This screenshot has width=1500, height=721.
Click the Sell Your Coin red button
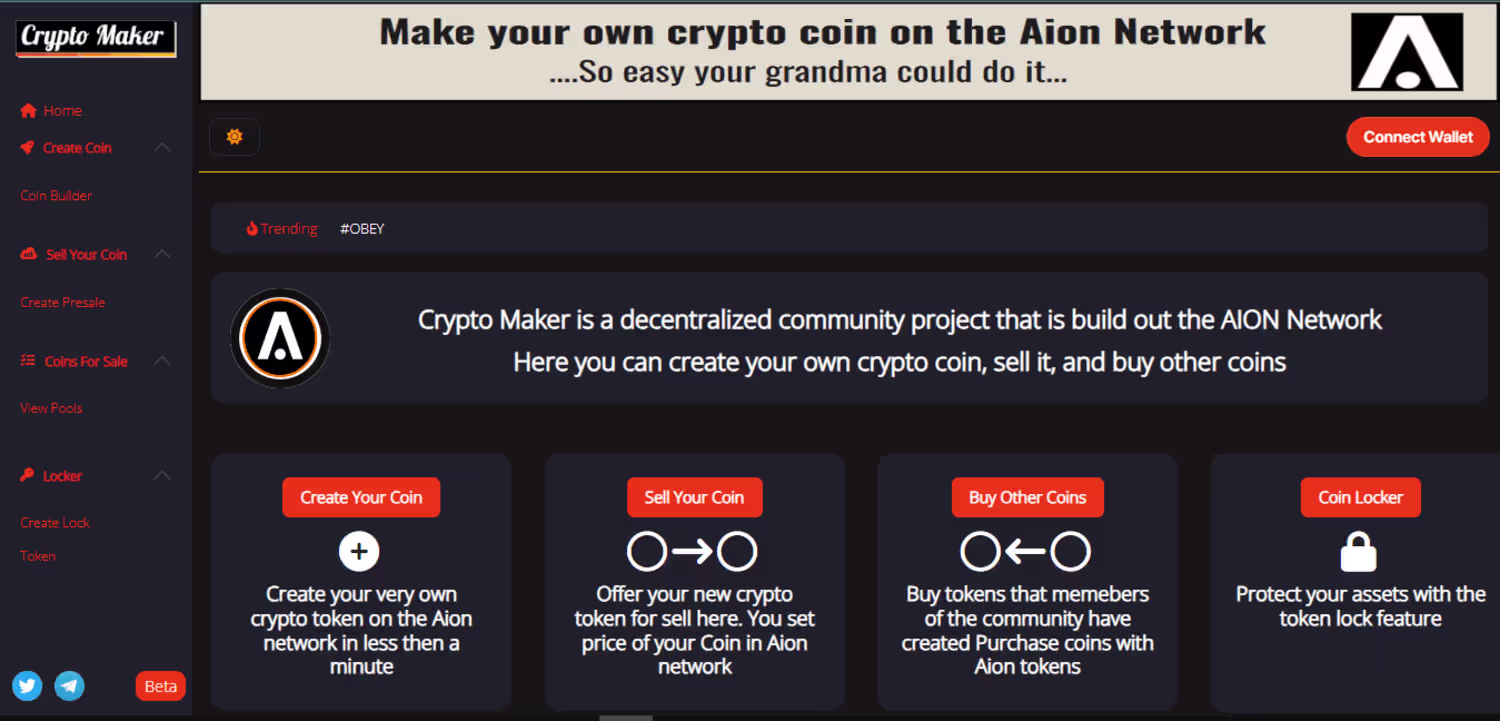click(x=694, y=498)
